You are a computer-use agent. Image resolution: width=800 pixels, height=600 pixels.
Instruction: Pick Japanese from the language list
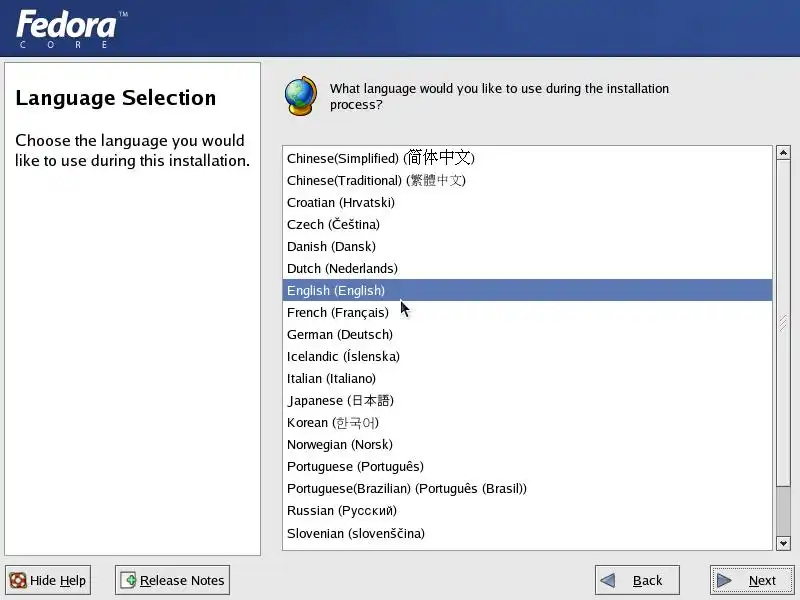click(527, 401)
